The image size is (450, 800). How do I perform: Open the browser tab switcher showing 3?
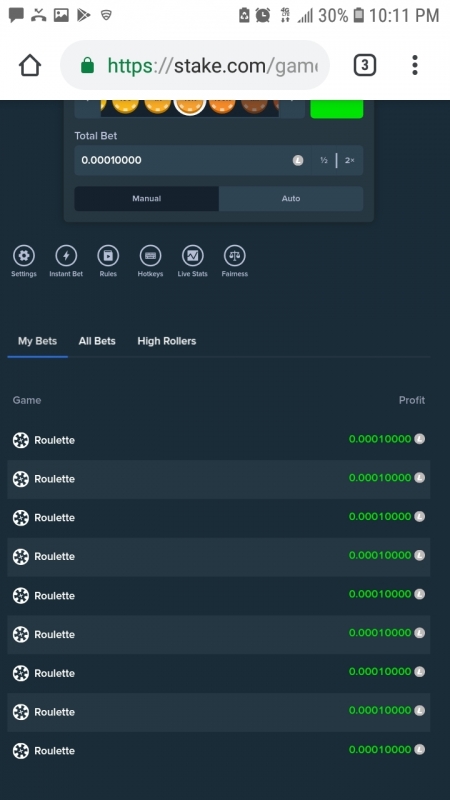click(364, 65)
